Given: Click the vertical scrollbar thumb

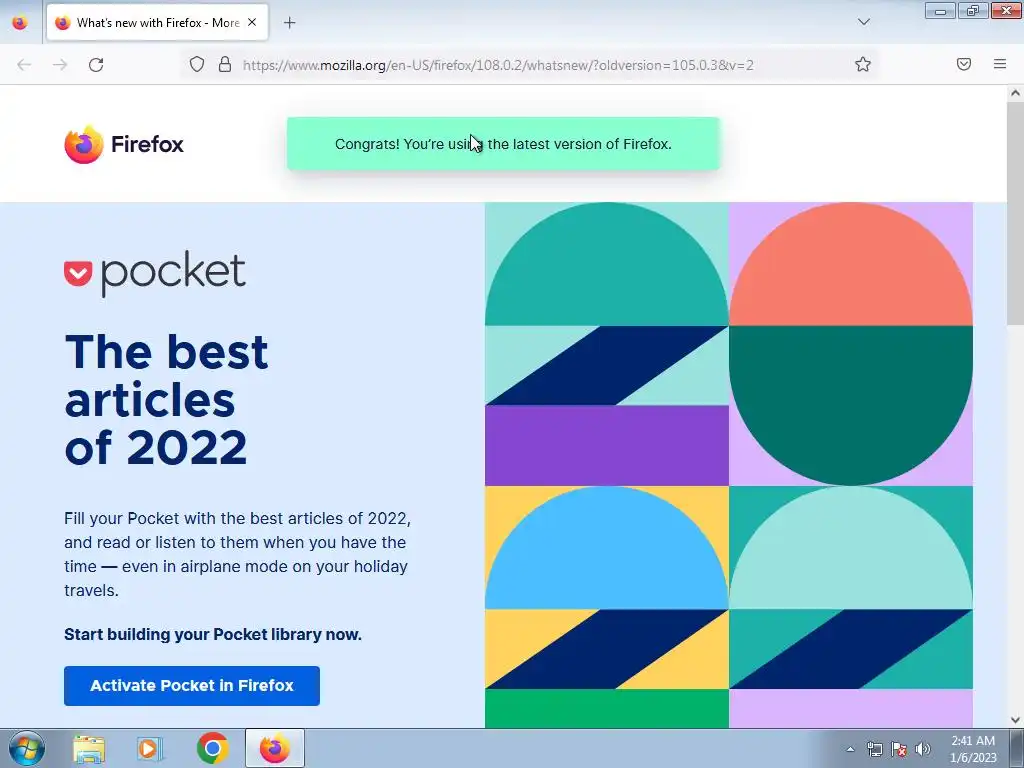Looking at the screenshot, I should click(x=1015, y=212).
